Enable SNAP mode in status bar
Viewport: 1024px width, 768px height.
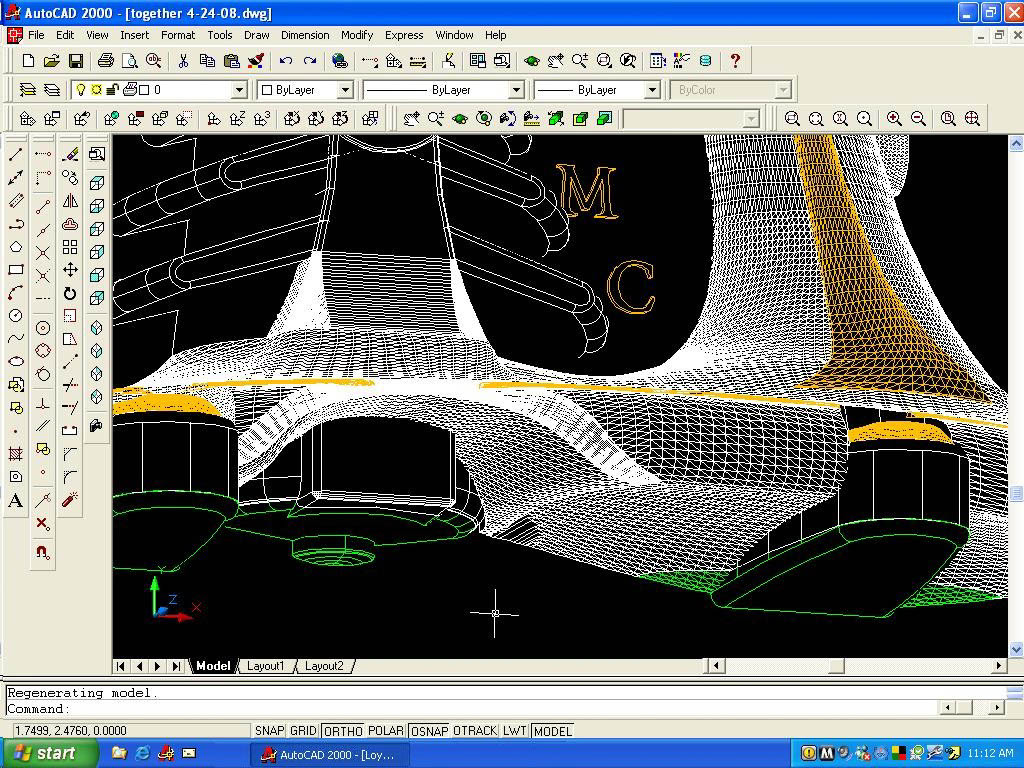(268, 731)
